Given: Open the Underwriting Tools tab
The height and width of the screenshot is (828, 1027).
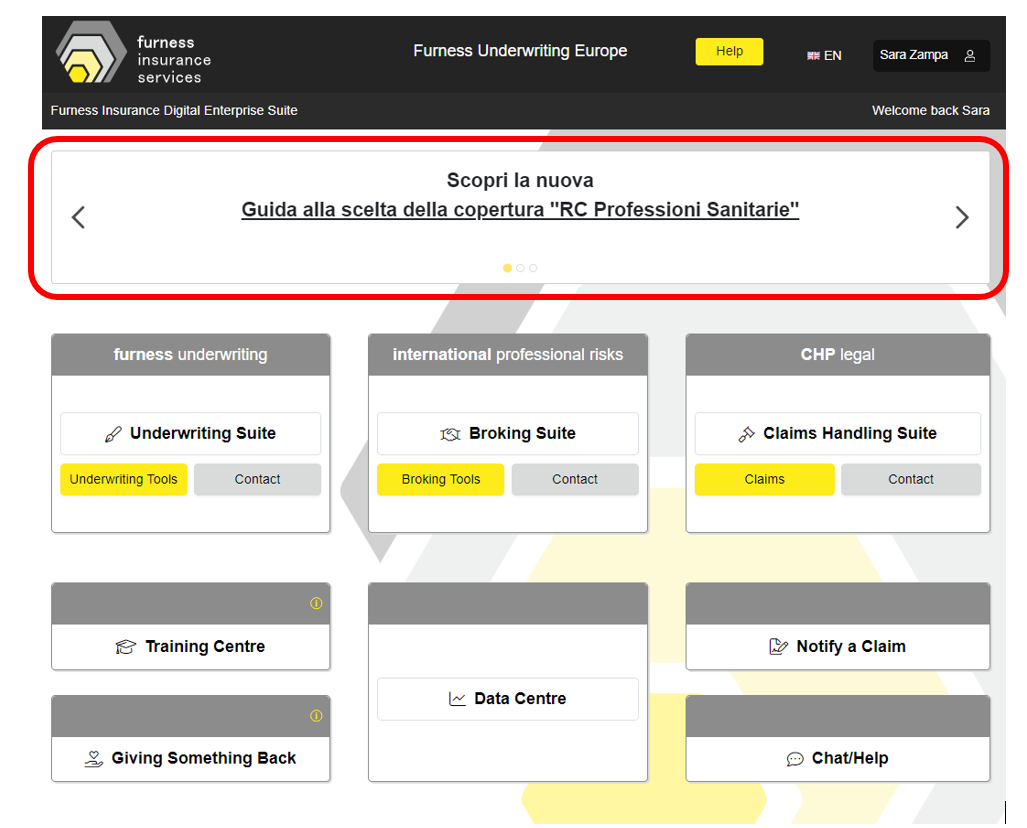Looking at the screenshot, I should pos(123,479).
